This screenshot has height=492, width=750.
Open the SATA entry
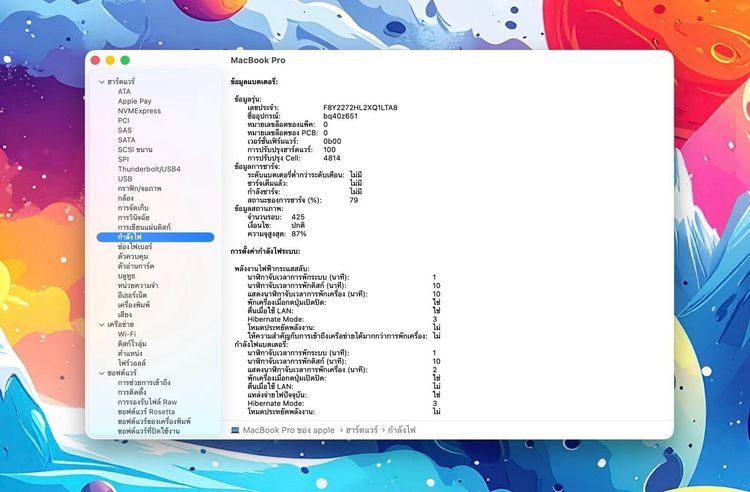click(126, 140)
